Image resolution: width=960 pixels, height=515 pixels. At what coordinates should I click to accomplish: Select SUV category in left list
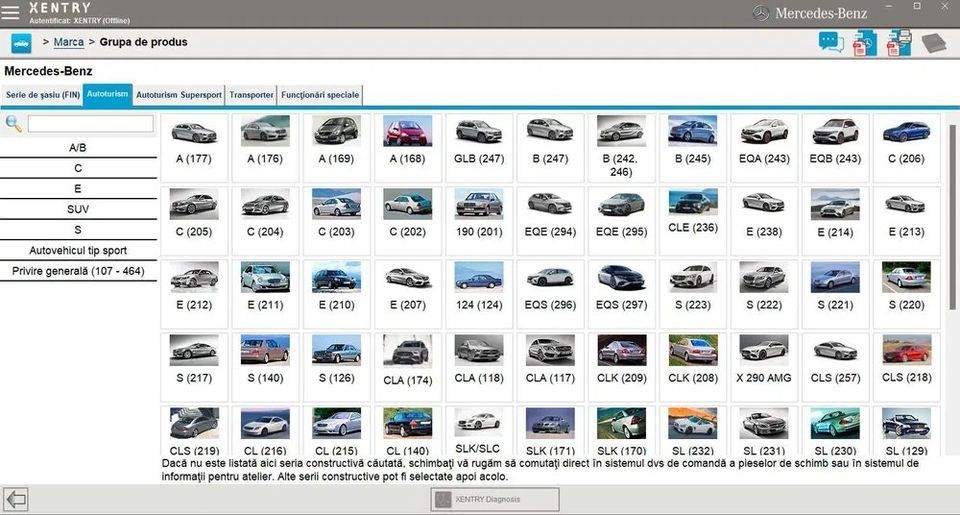78,209
